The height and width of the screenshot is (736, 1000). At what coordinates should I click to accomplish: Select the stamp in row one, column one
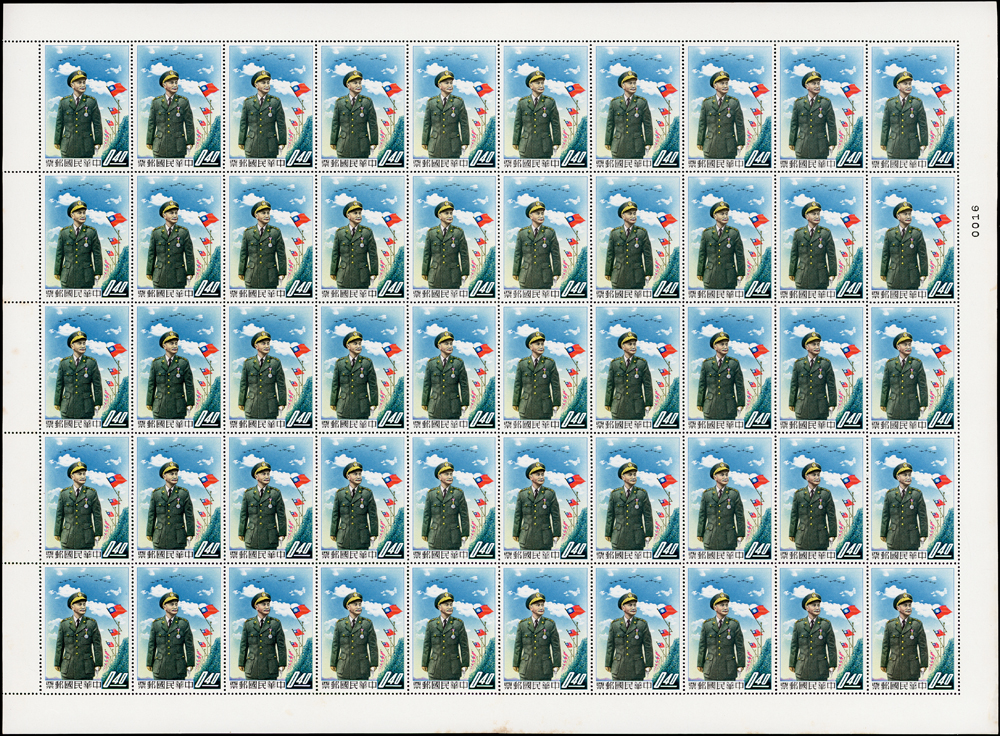click(x=86, y=107)
